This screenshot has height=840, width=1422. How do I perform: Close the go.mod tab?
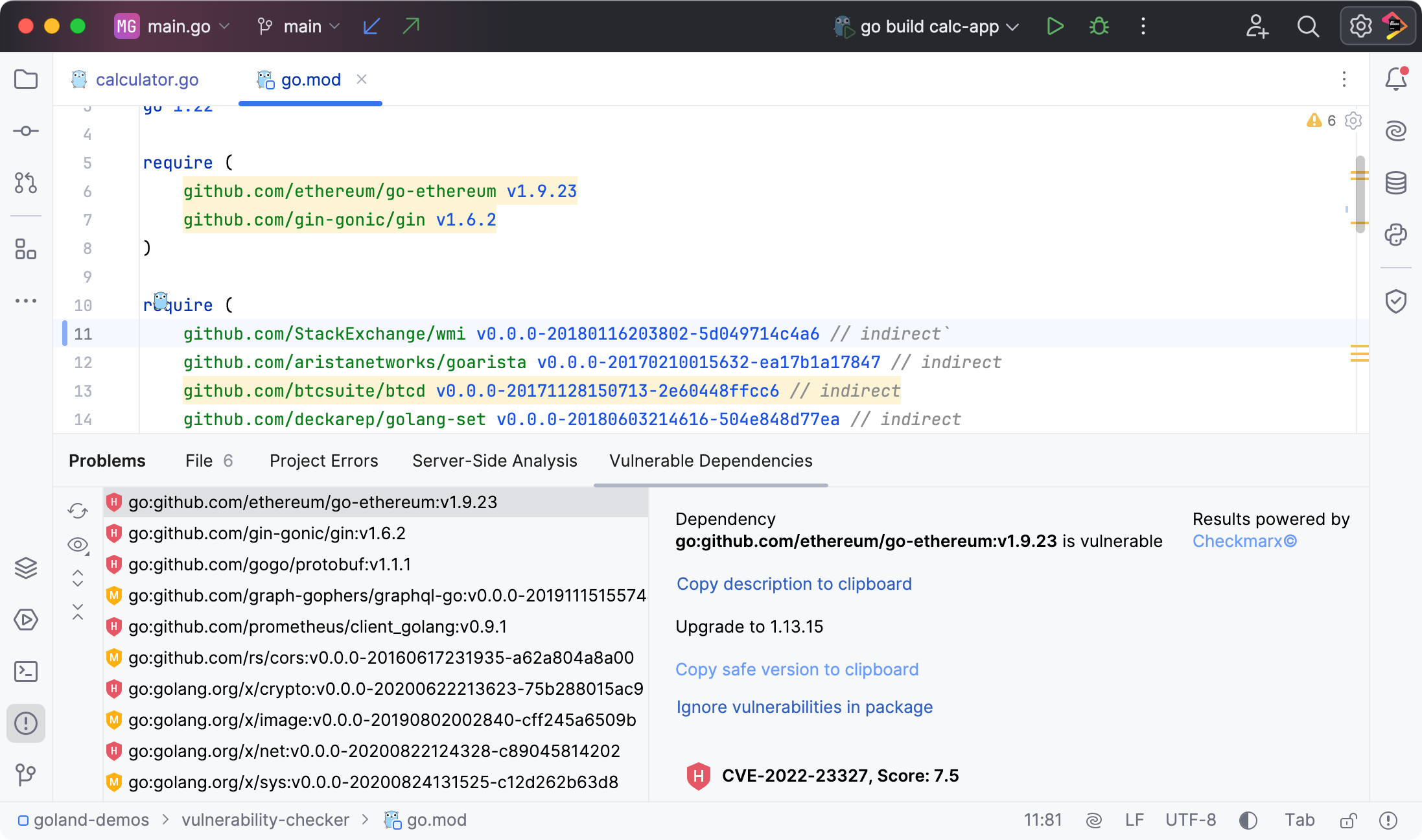[362, 79]
